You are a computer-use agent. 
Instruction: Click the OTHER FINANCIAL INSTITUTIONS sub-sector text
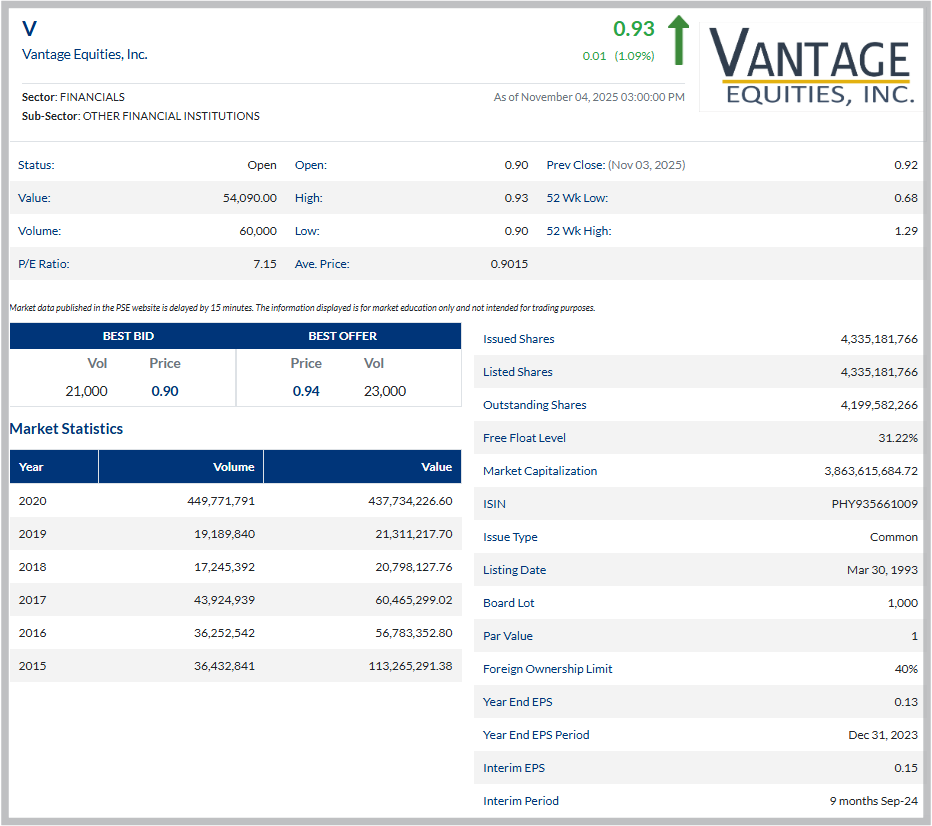171,116
